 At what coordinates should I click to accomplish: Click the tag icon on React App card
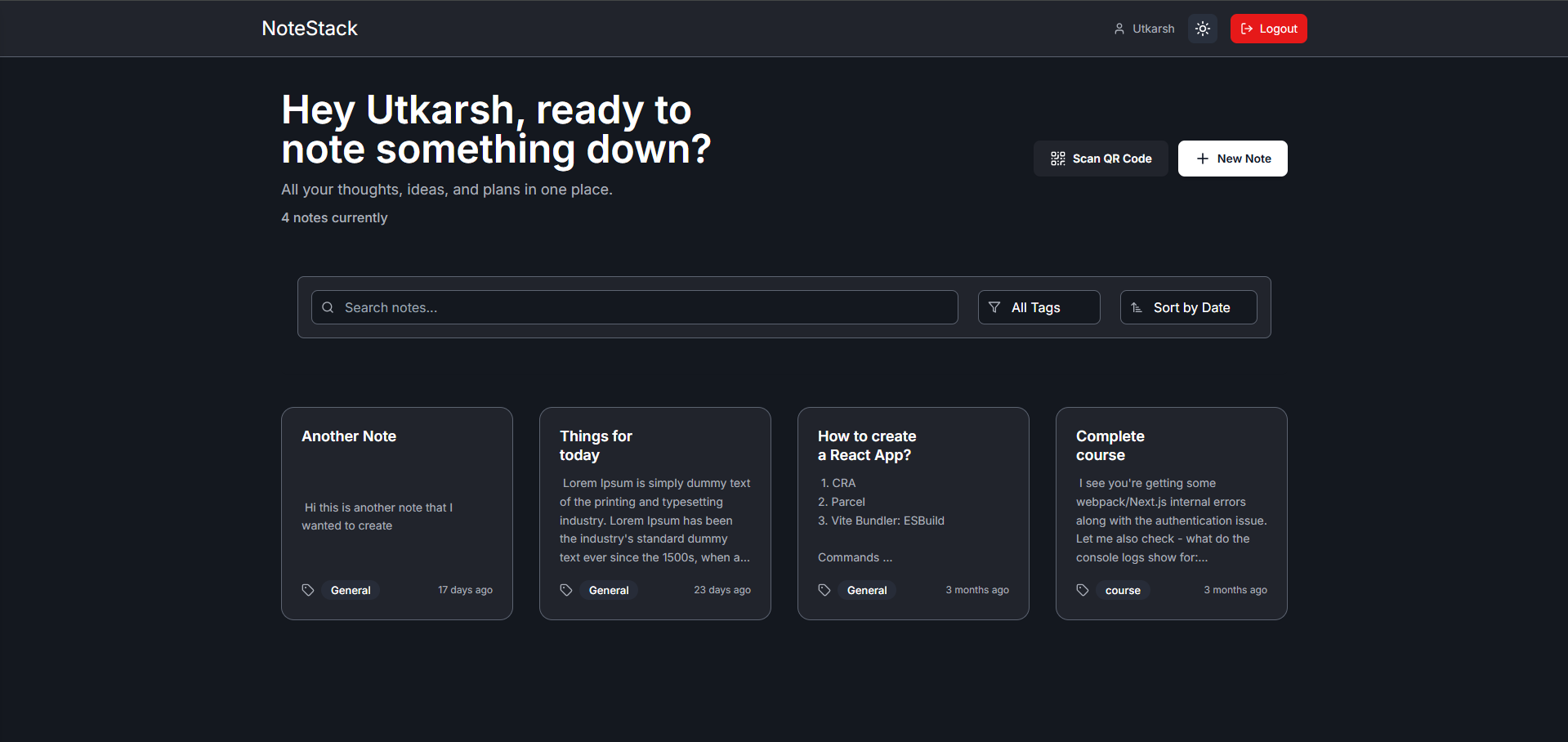[824, 590]
